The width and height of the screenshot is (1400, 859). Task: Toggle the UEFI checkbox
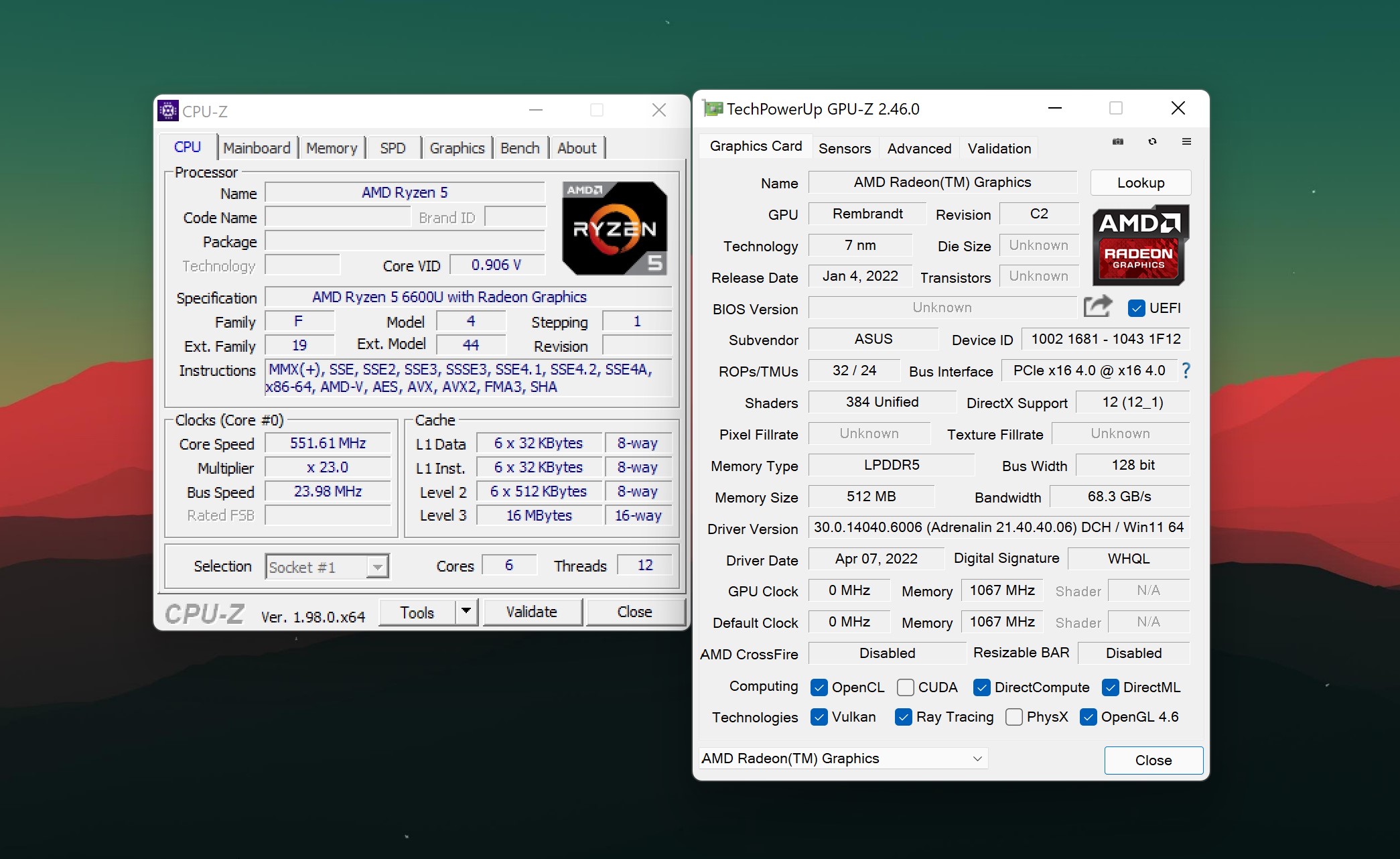point(1136,308)
